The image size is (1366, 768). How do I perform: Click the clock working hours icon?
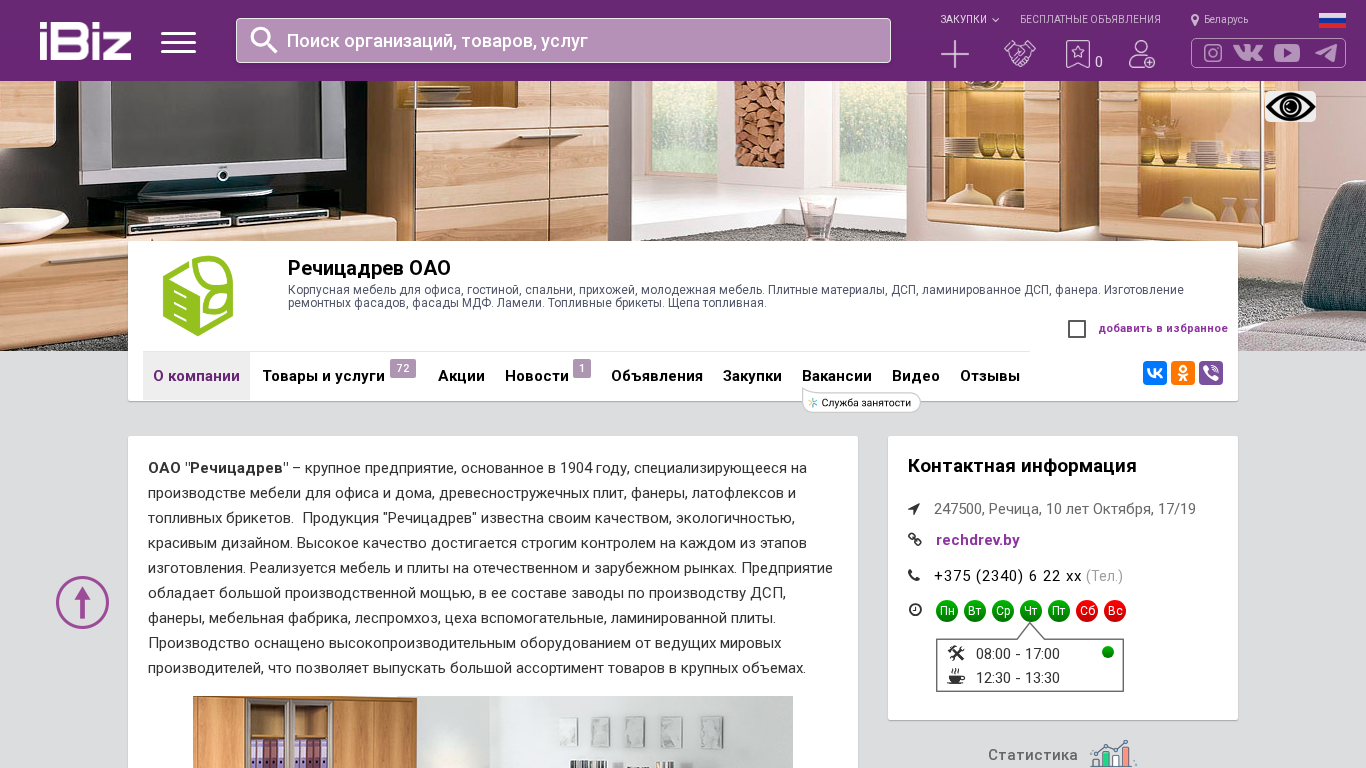tap(915, 609)
